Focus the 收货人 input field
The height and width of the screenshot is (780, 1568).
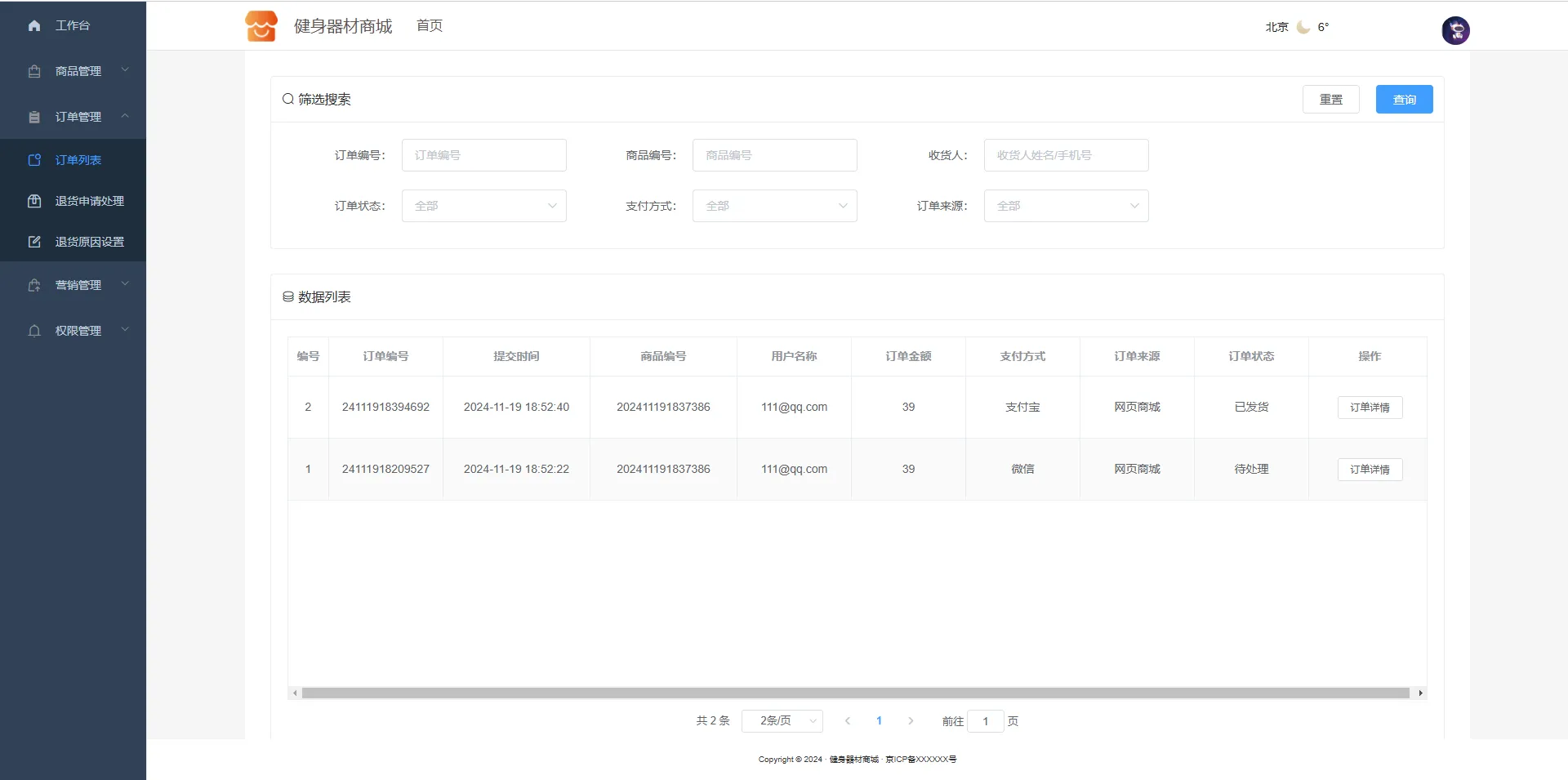click(1066, 155)
